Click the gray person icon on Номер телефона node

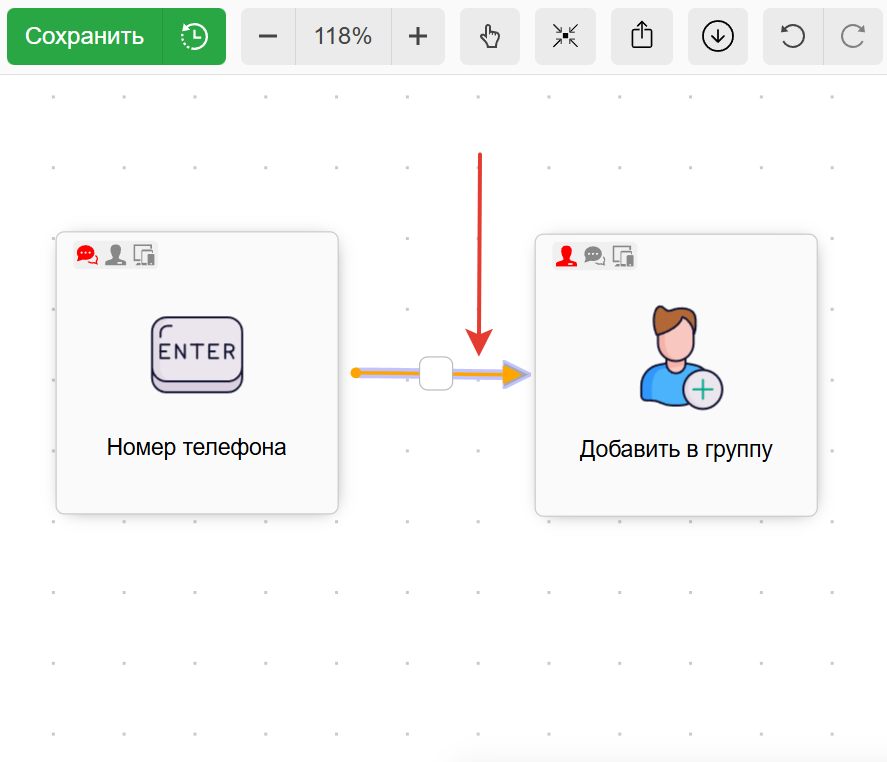[x=116, y=255]
